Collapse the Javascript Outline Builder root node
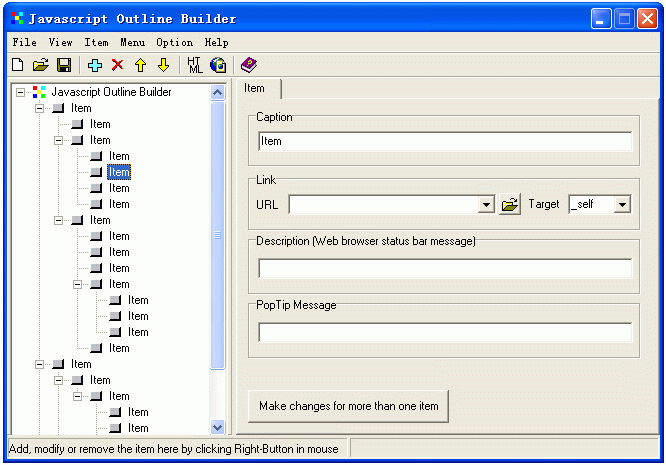This screenshot has height=465, width=666. [x=20, y=92]
